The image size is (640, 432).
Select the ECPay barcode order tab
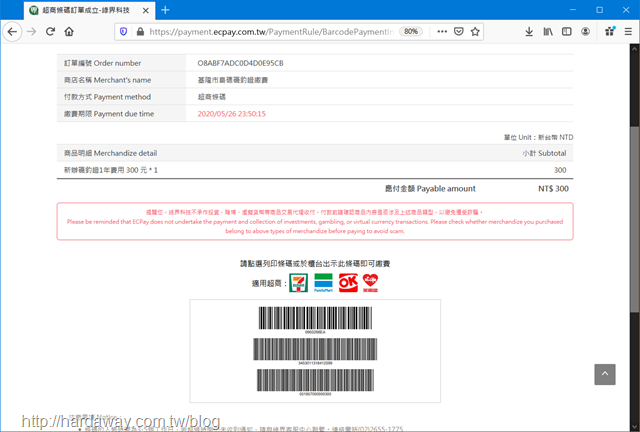(x=90, y=10)
